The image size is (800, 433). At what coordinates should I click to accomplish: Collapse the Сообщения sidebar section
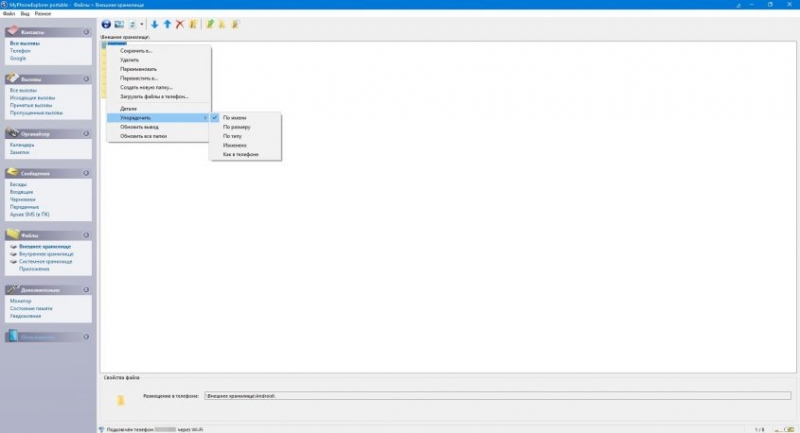(86, 173)
